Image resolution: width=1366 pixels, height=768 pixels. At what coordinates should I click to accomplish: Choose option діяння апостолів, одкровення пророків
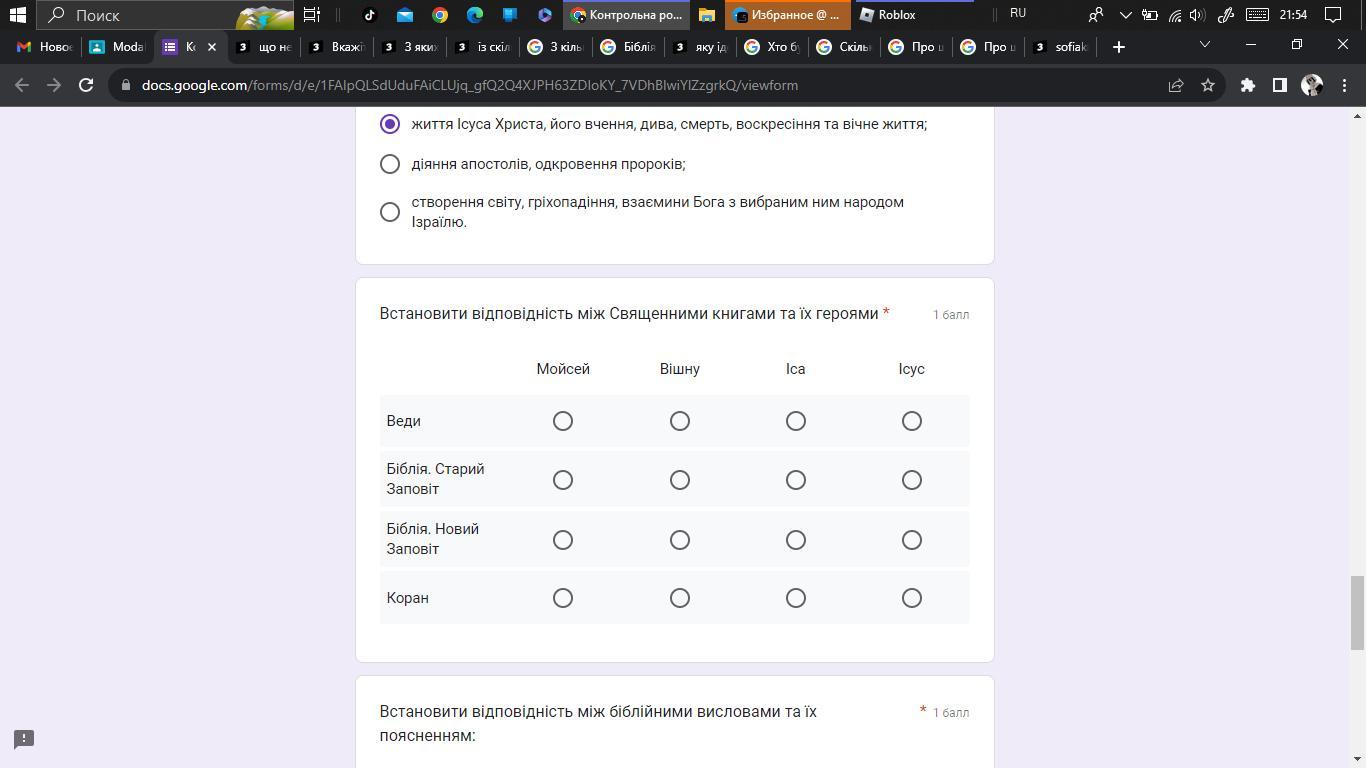390,164
